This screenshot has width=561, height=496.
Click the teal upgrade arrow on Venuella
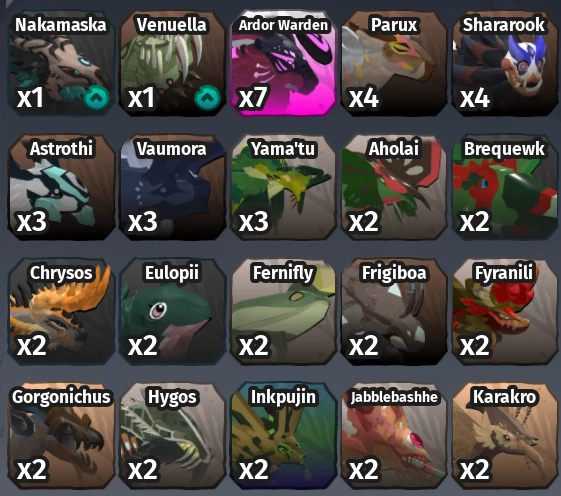tap(207, 97)
